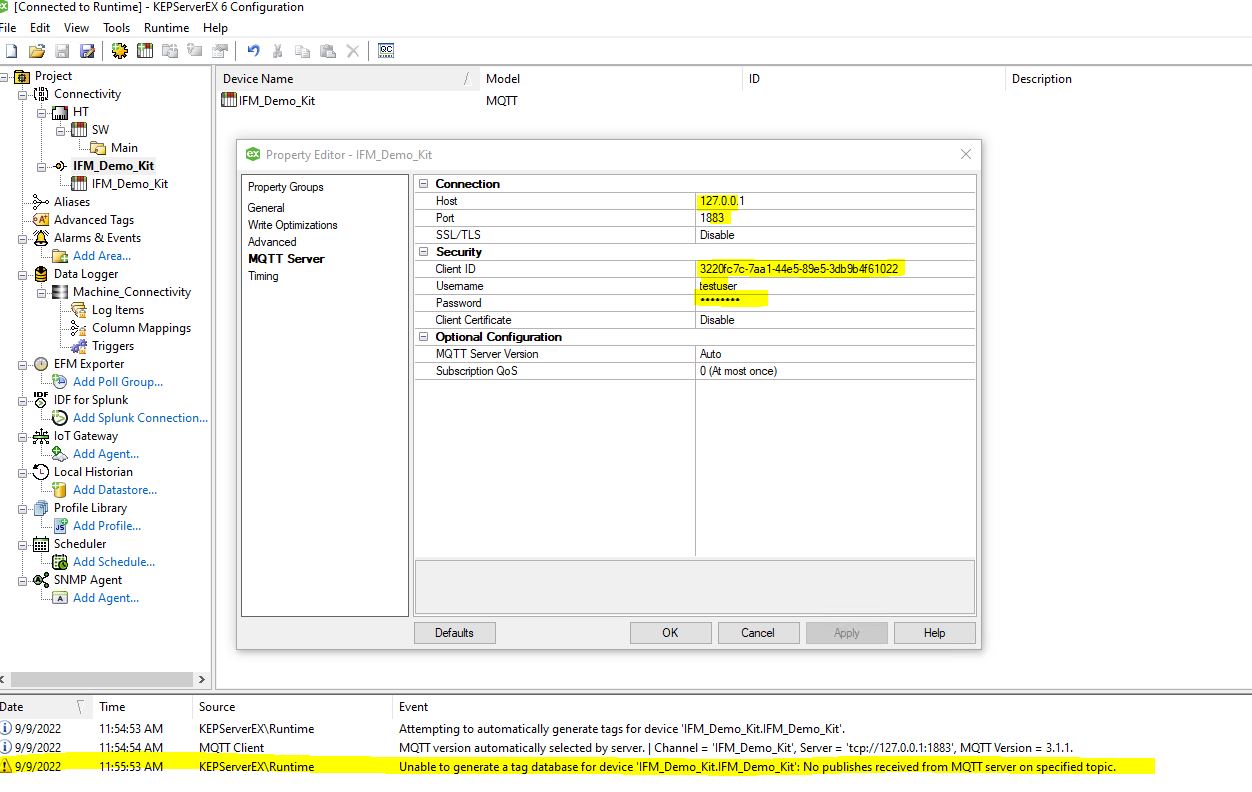Click the New Device toolbar icon
The width and height of the screenshot is (1252, 792).
145,51
